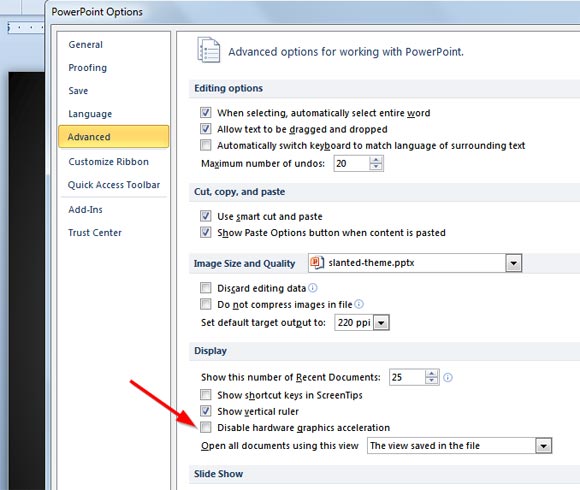This screenshot has height=490, width=580.
Task: Click the Advanced options document icon
Action: click(x=209, y=50)
